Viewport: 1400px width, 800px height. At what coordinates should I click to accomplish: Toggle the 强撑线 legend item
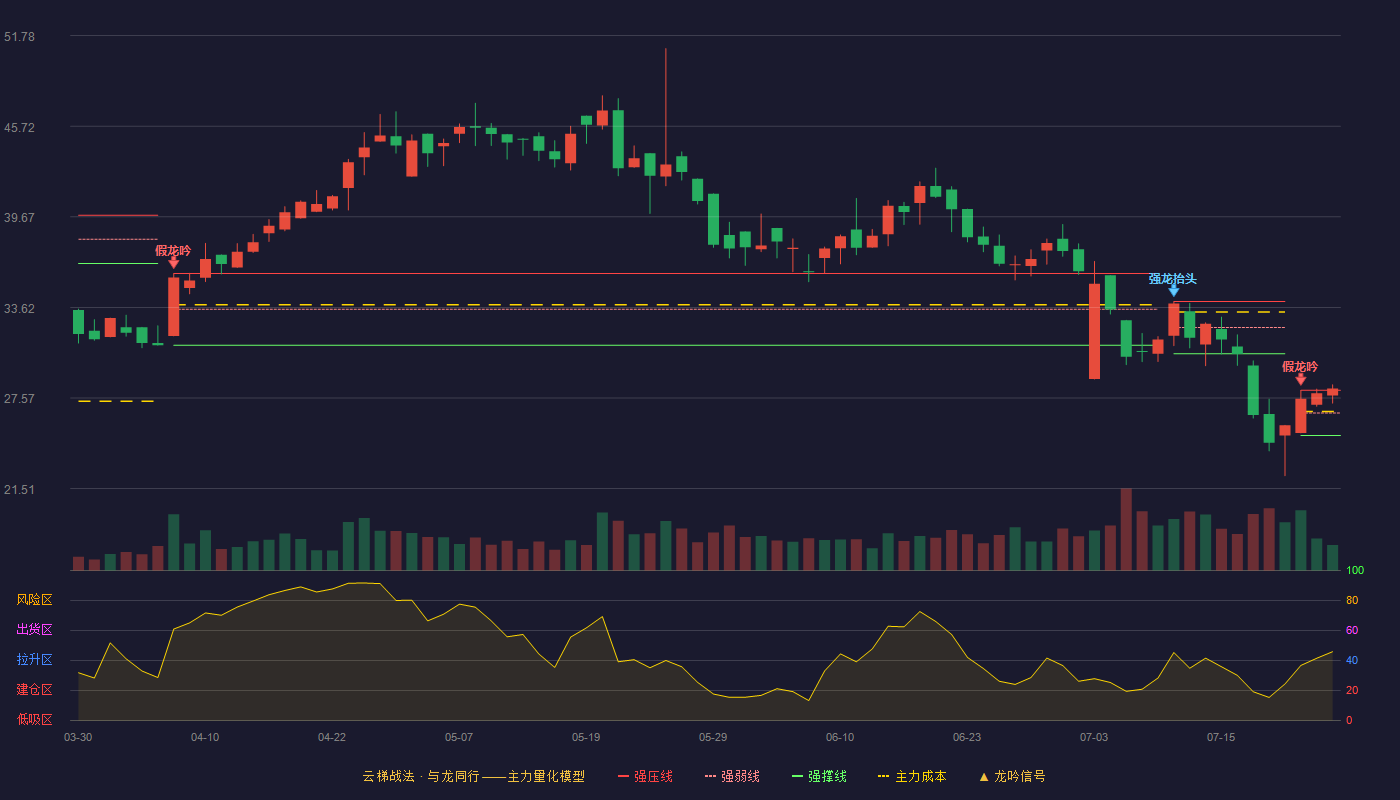point(819,776)
